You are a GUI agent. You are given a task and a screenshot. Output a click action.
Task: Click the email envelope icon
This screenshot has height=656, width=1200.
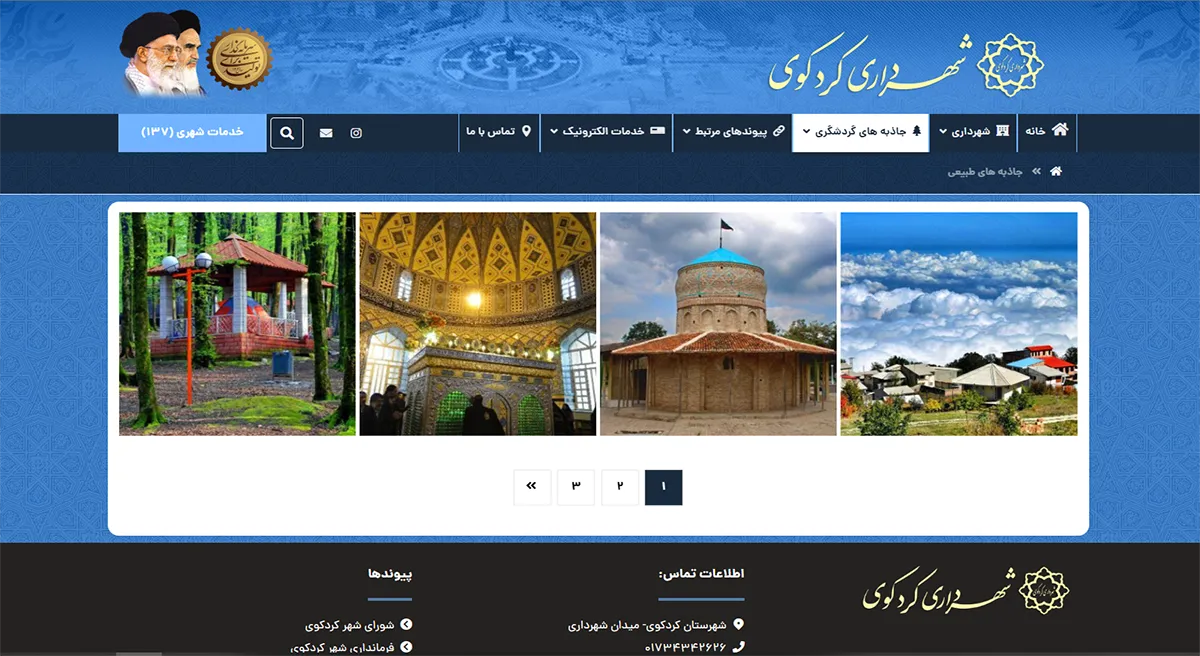pyautogui.click(x=326, y=133)
